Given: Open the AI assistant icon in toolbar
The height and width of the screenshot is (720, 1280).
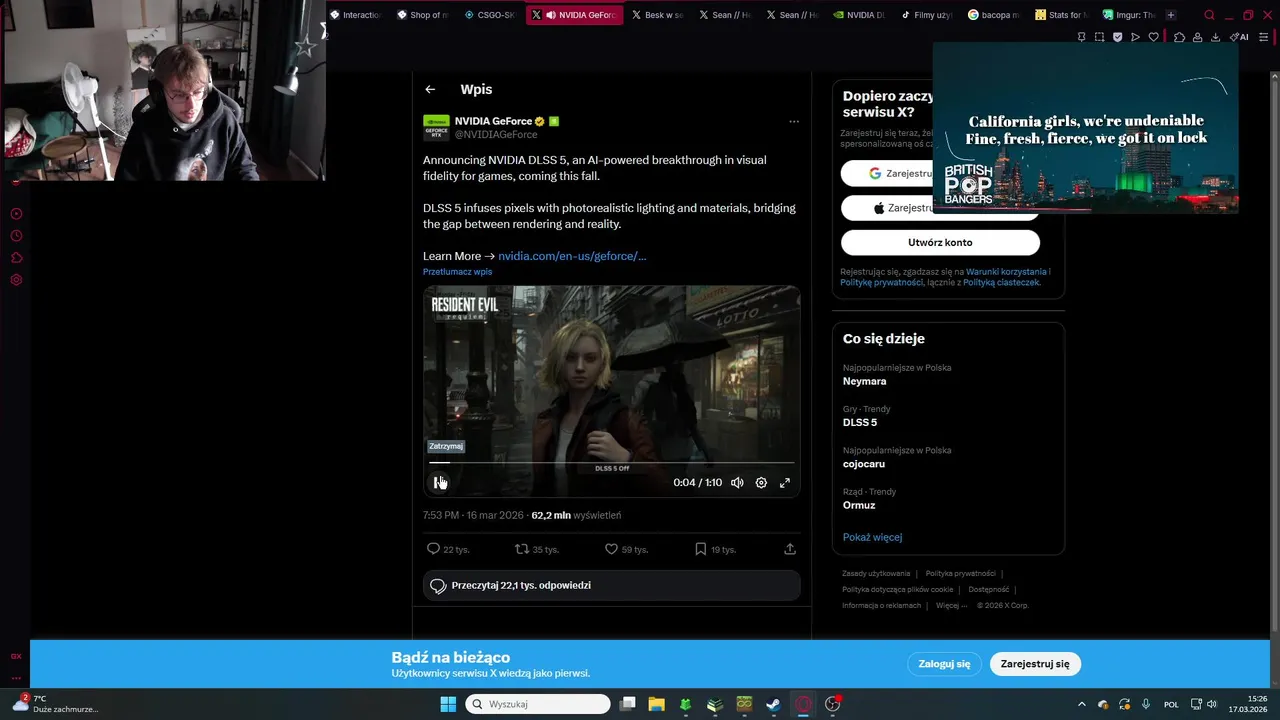Looking at the screenshot, I should pyautogui.click(x=1239, y=37).
